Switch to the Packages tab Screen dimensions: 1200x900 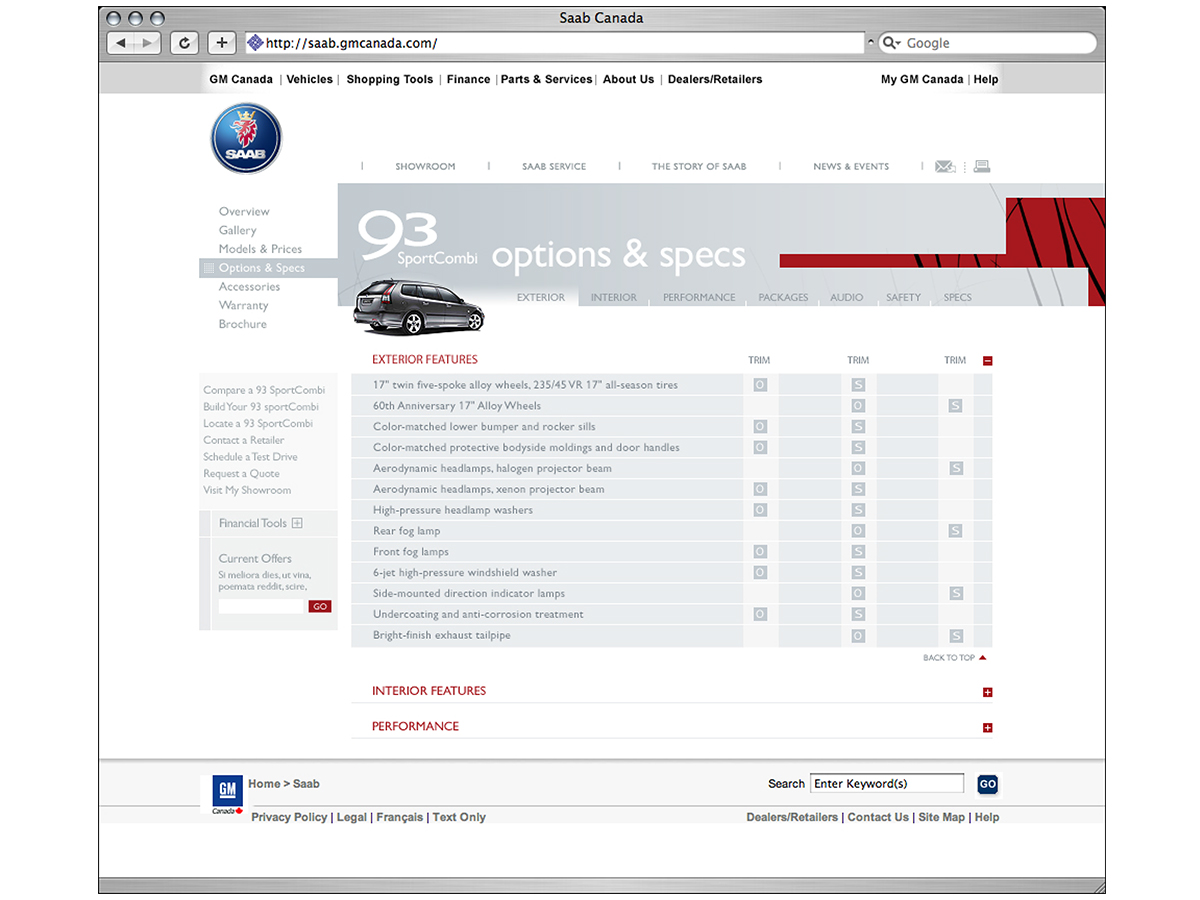[x=783, y=297]
